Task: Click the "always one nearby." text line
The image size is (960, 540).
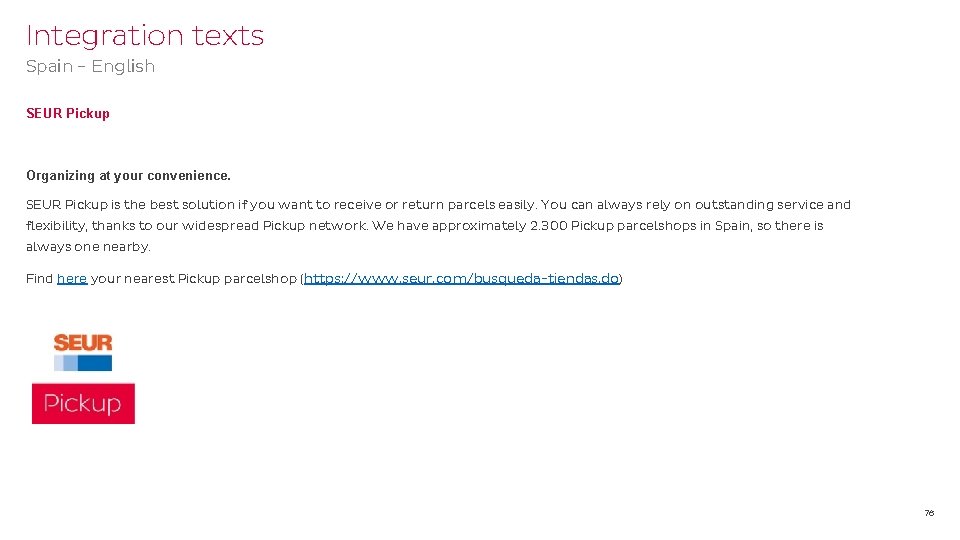Action: (x=88, y=247)
